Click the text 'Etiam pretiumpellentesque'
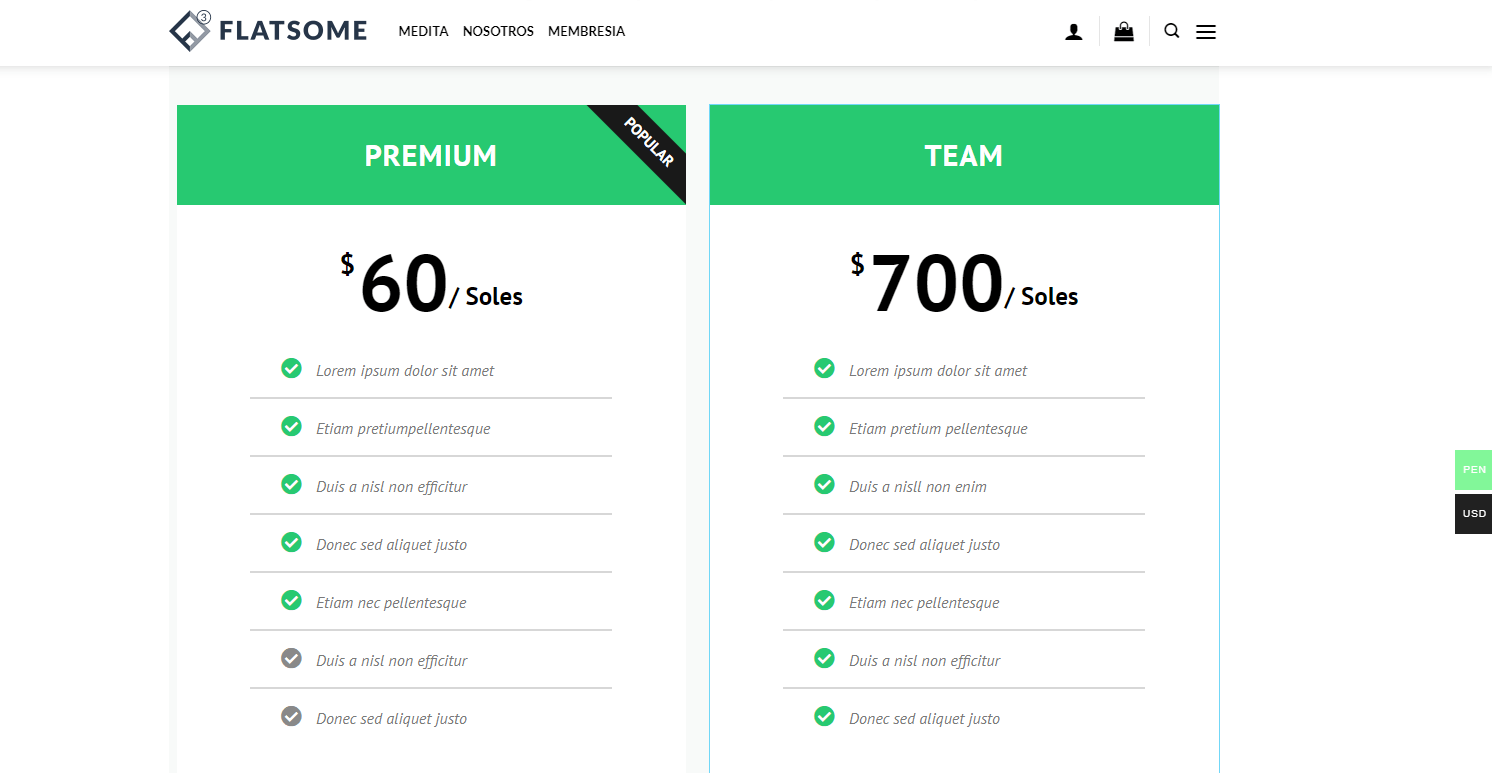 pyautogui.click(x=403, y=429)
